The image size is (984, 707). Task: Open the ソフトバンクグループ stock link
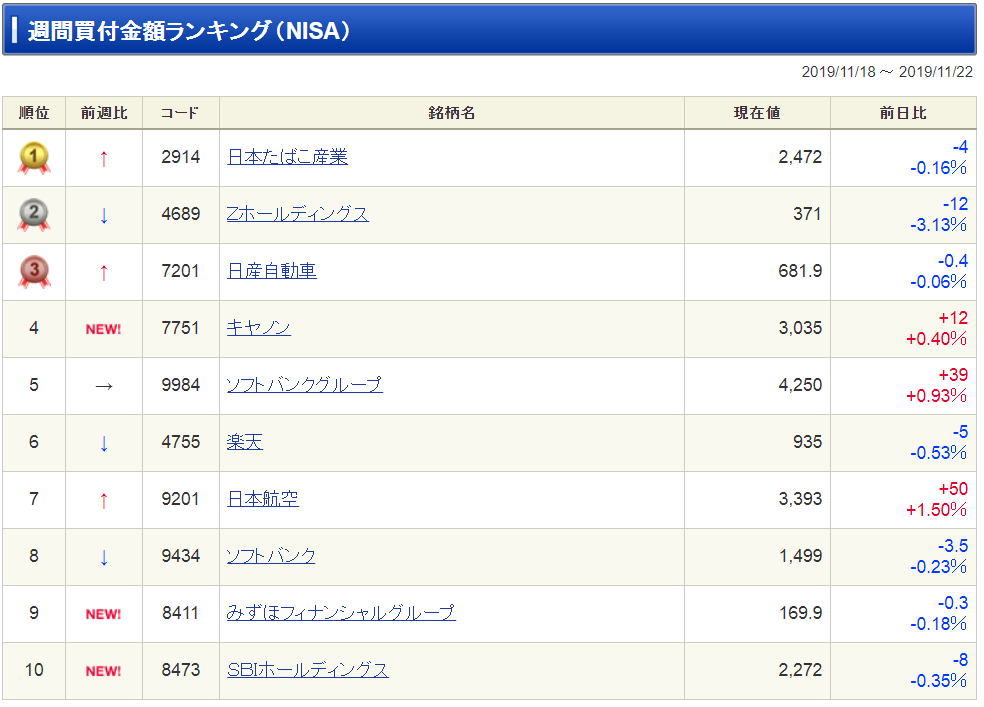point(304,385)
